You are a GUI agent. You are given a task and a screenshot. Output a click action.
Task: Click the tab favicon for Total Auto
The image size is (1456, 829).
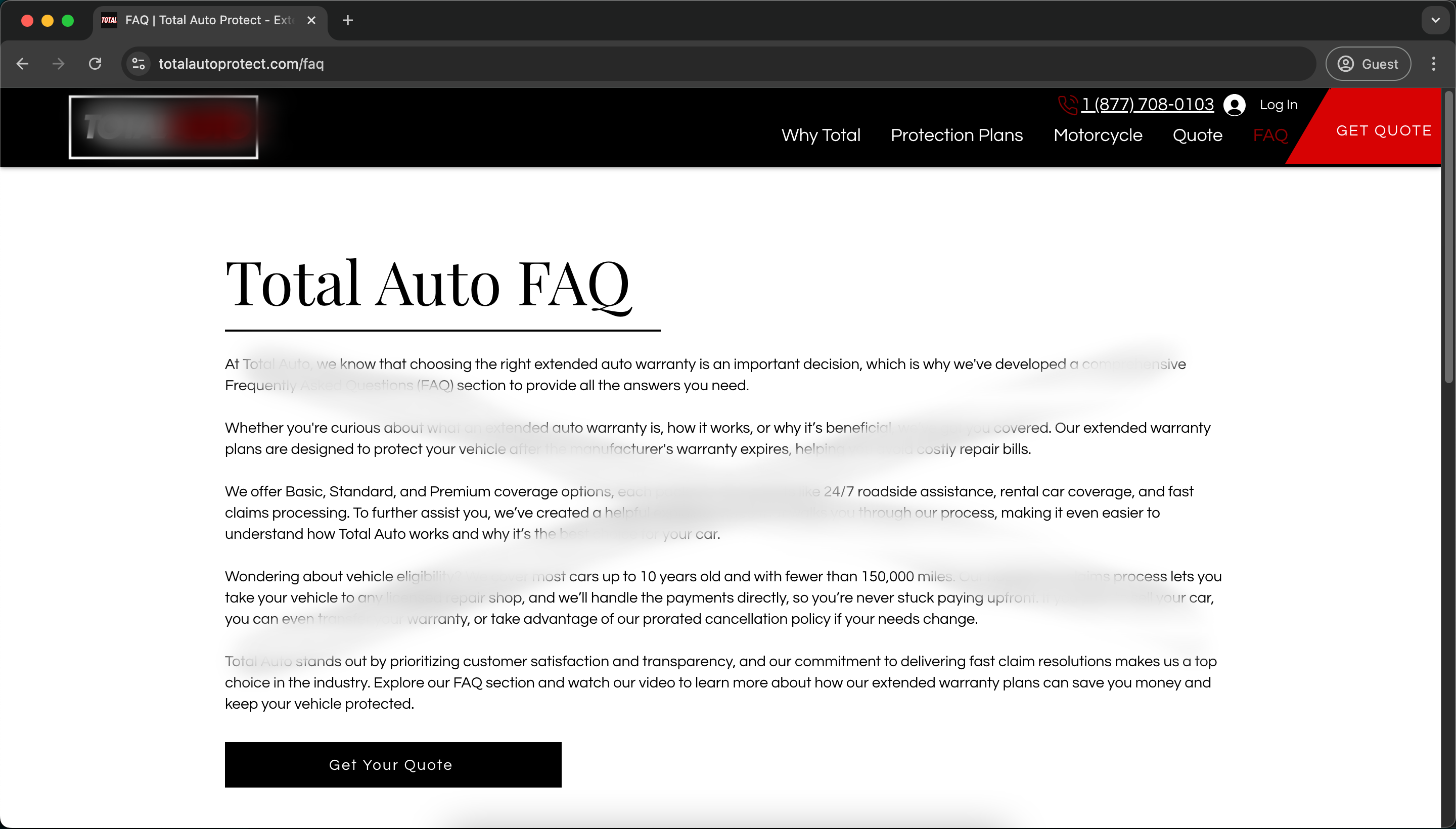coord(109,21)
